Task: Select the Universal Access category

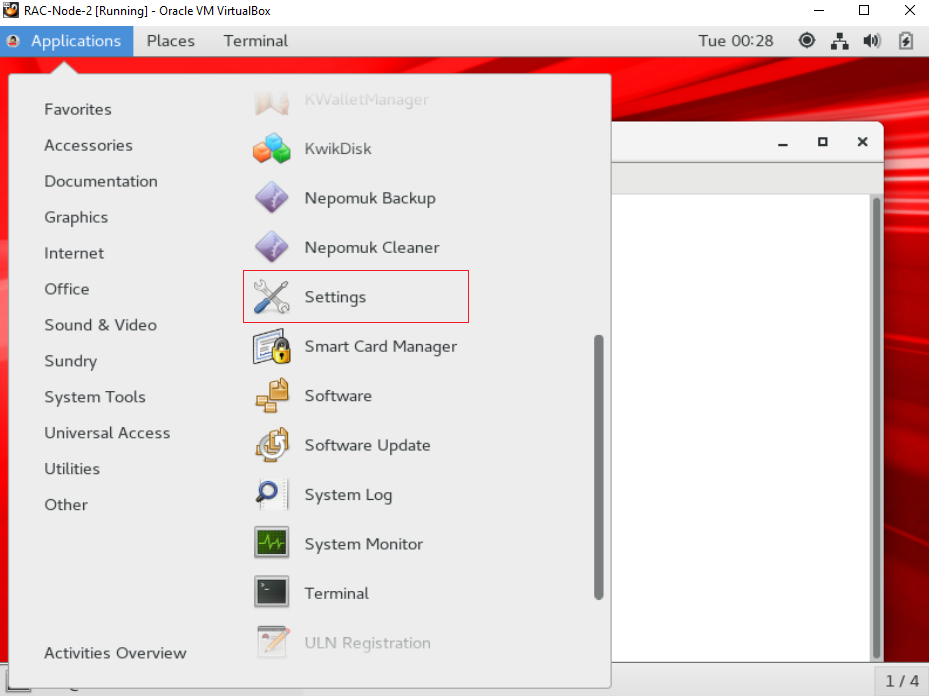Action: click(x=107, y=433)
